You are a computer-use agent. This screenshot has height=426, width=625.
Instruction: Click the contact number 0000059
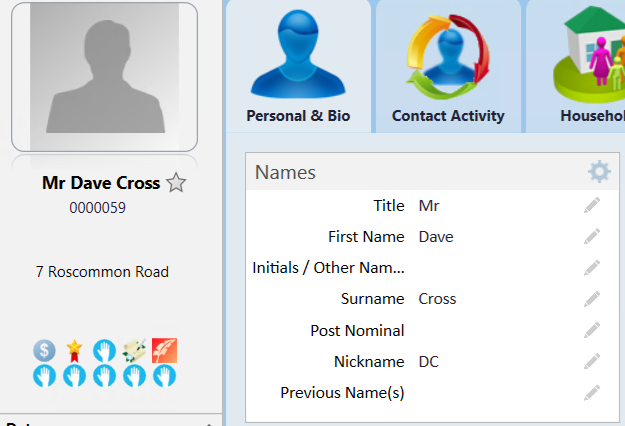point(98,208)
